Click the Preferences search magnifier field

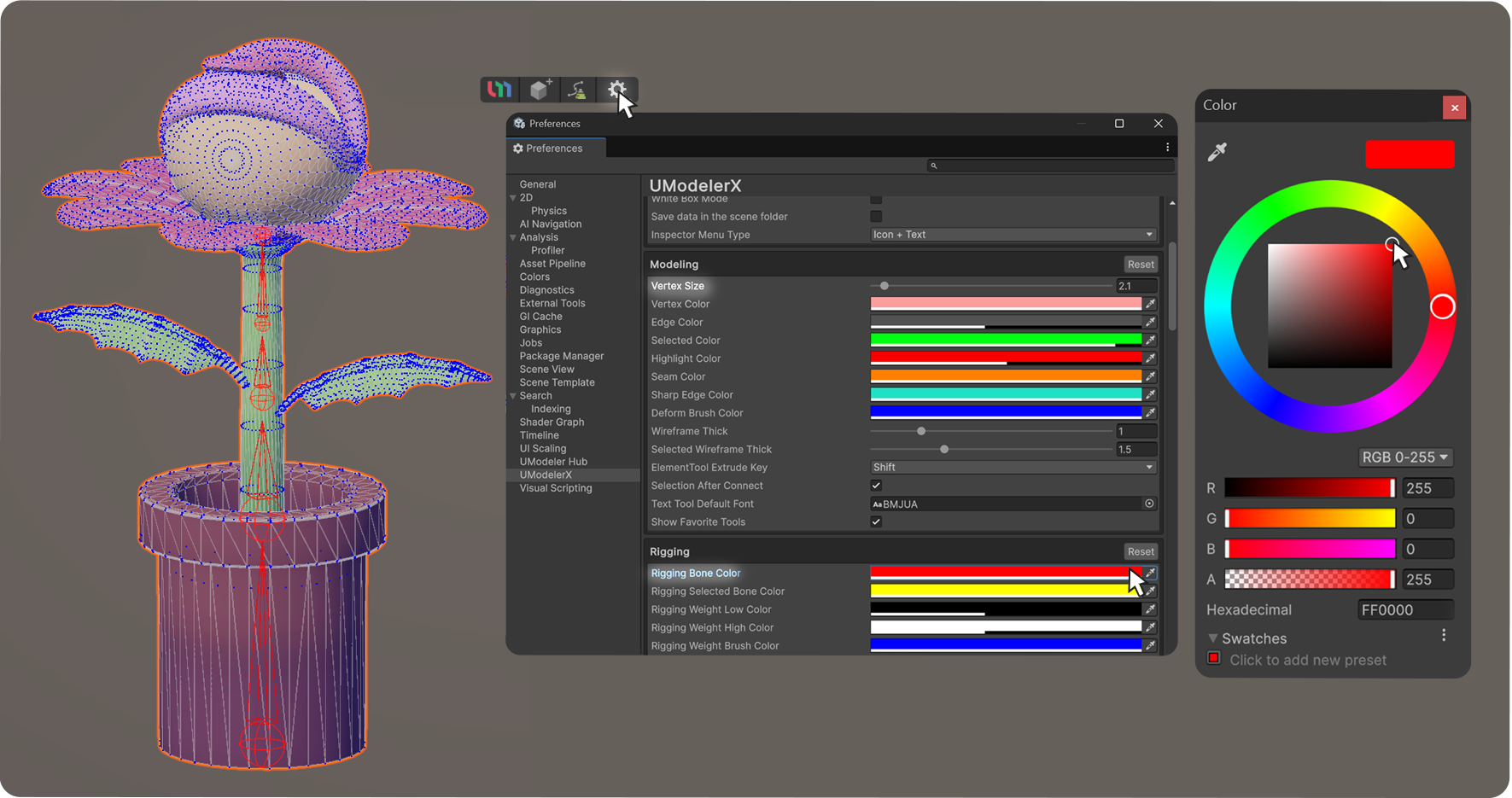[1050, 166]
